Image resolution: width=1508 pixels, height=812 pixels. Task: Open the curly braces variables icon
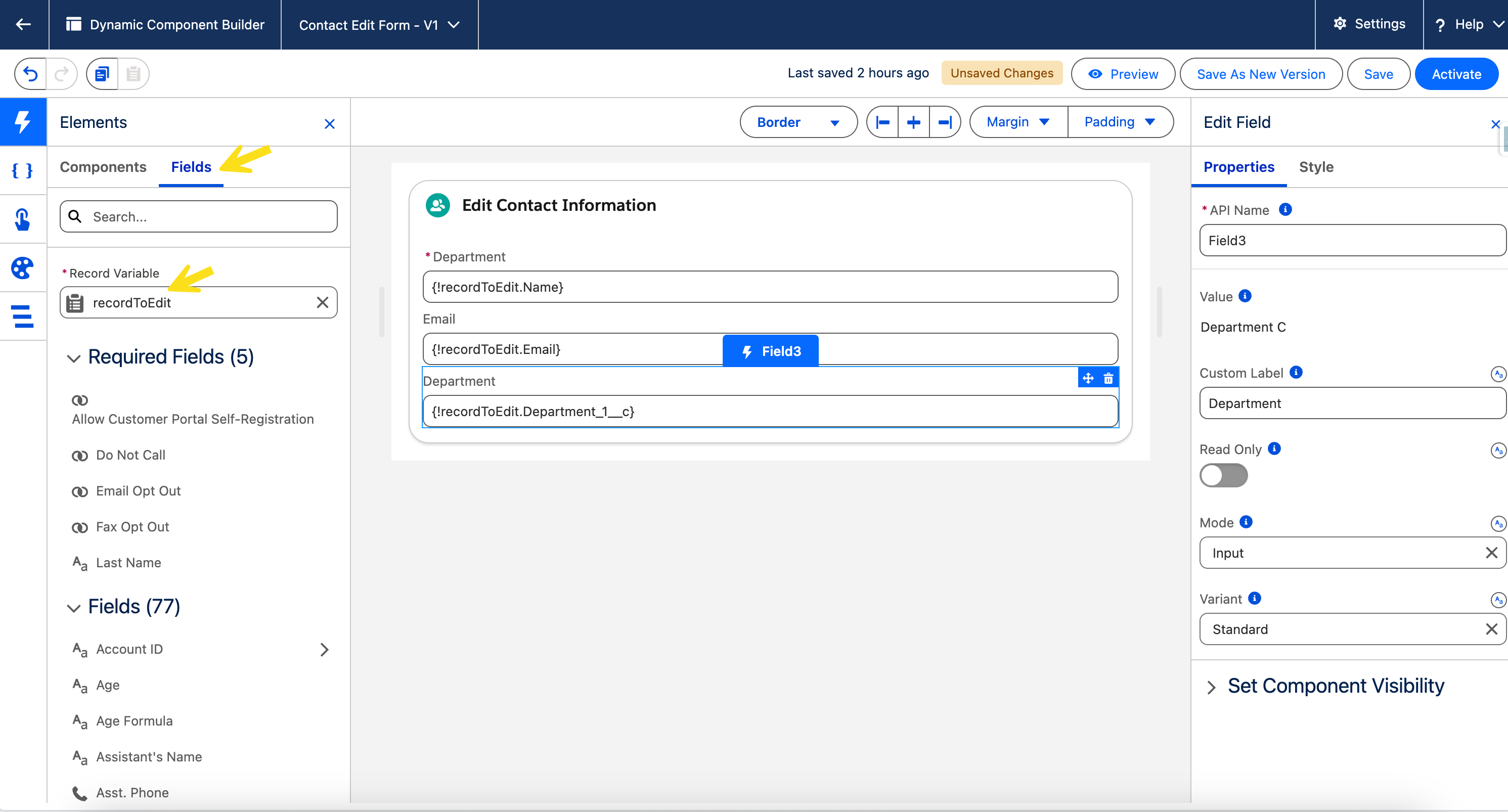(x=23, y=170)
